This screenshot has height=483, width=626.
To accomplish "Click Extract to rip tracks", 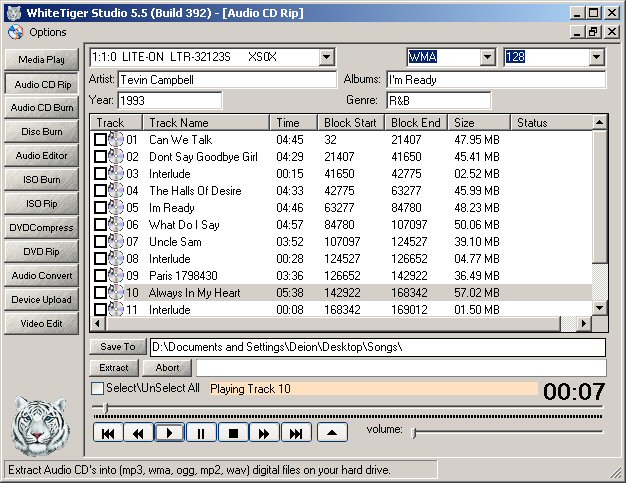I will pyautogui.click(x=114, y=368).
